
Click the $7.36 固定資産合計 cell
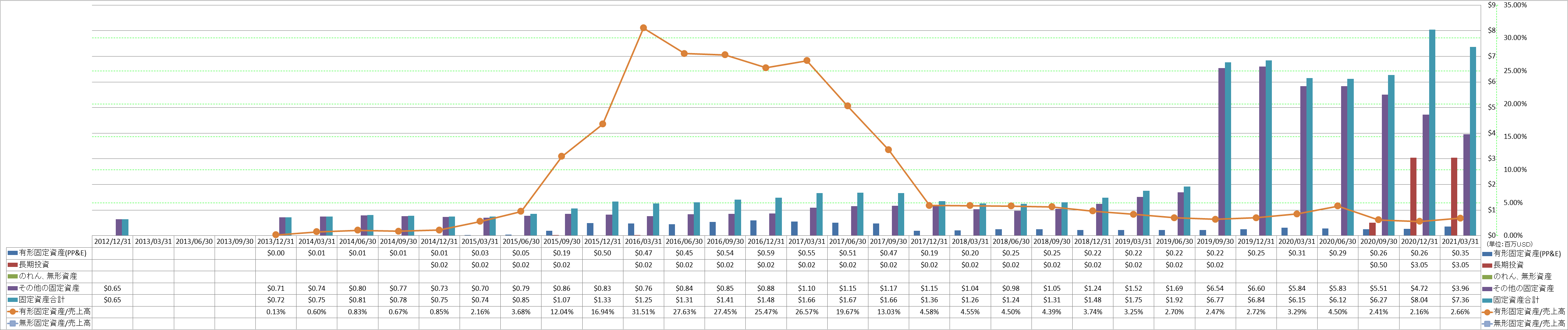coord(1460,300)
